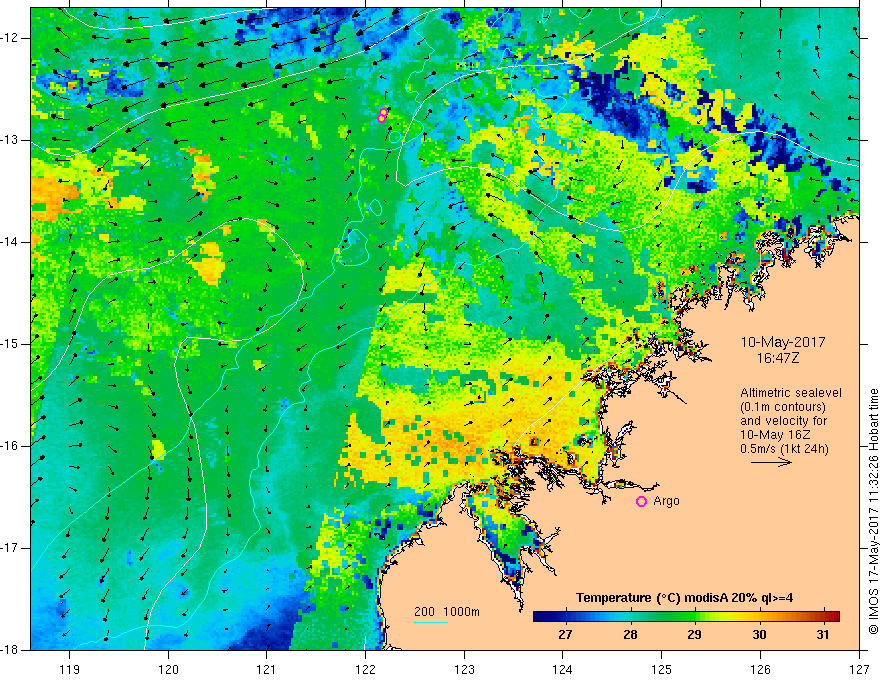This screenshot has width=880, height=680.
Task: Click the 'and velocity for' text line
Action: pos(783,421)
